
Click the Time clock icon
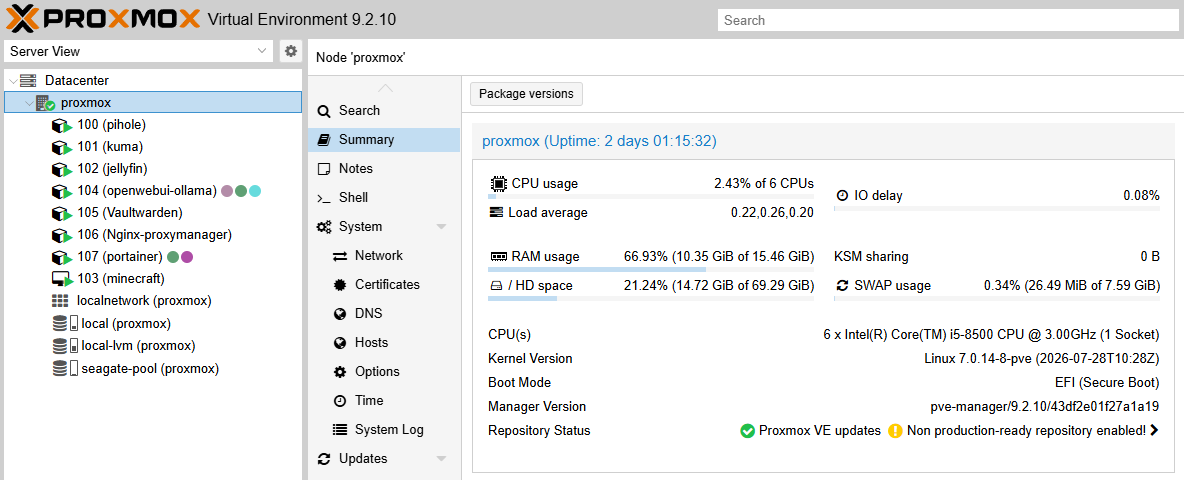coord(340,401)
